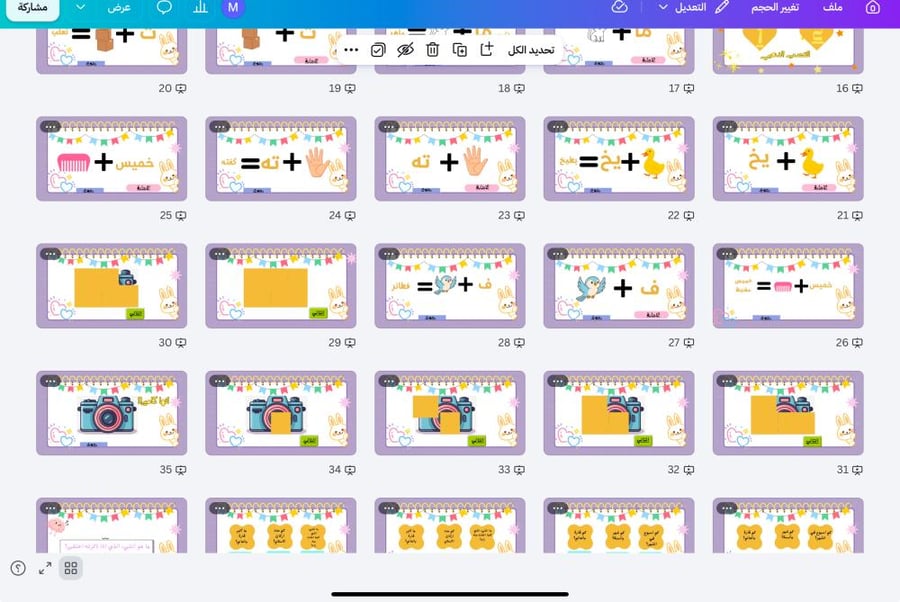Toggle the grid view button
This screenshot has width=900, height=602.
(71, 568)
